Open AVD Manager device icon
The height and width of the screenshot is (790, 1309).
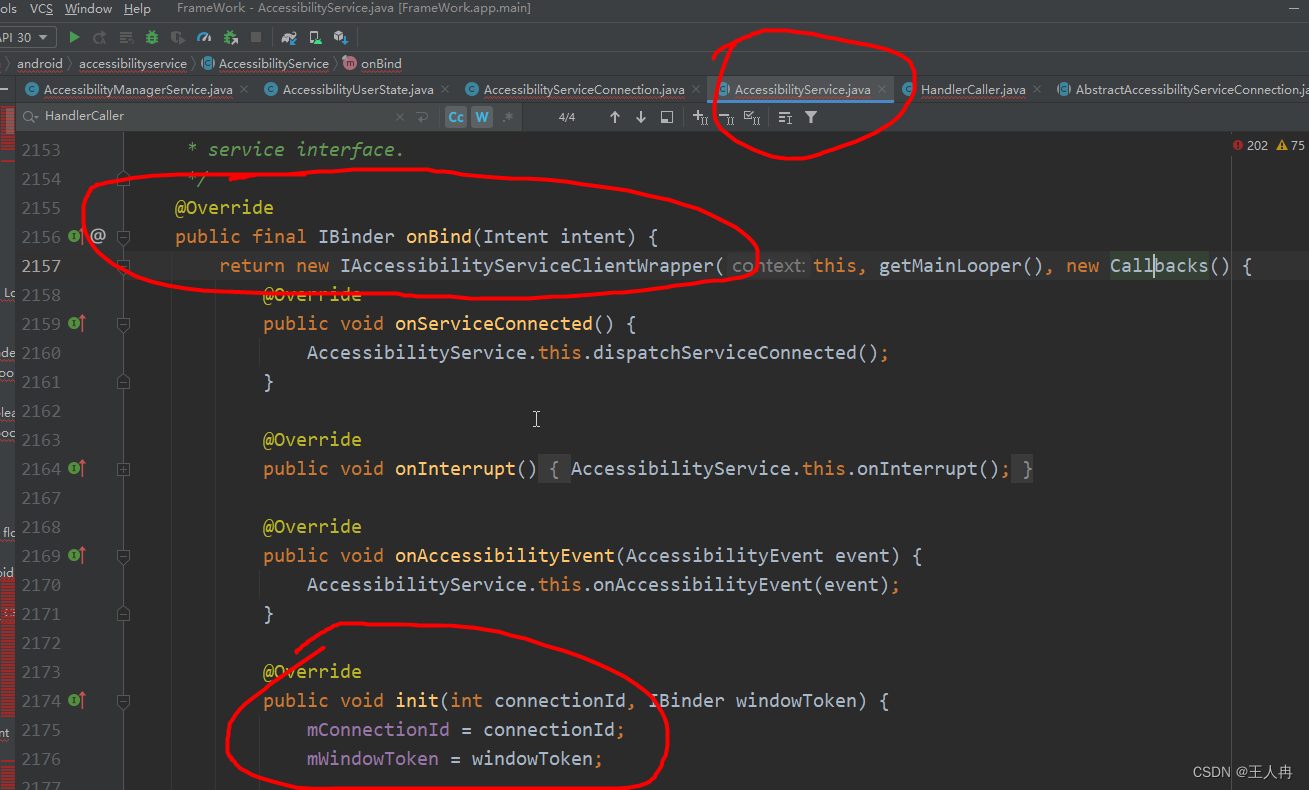pyautogui.click(x=315, y=37)
